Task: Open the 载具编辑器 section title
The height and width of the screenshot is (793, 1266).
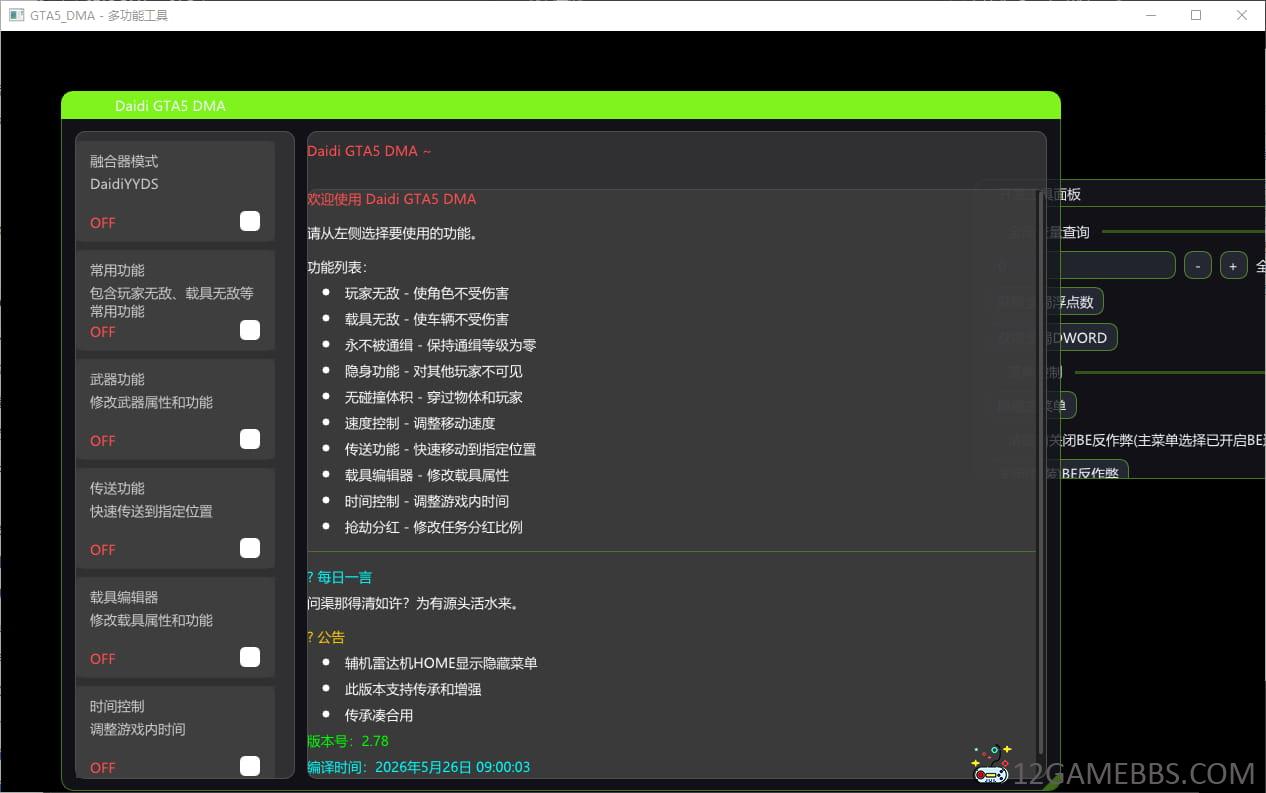Action: coord(124,597)
